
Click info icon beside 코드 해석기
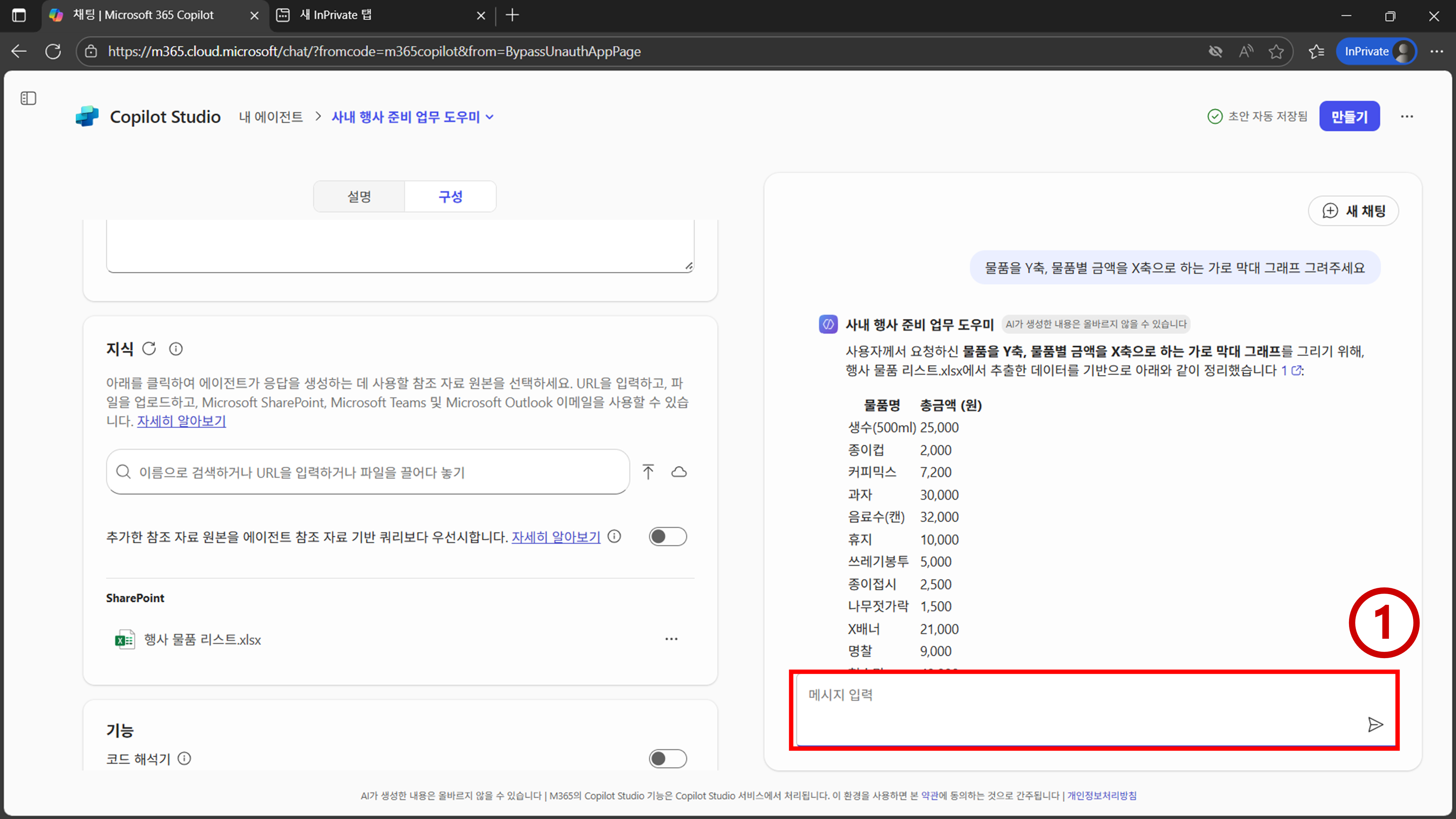(184, 759)
